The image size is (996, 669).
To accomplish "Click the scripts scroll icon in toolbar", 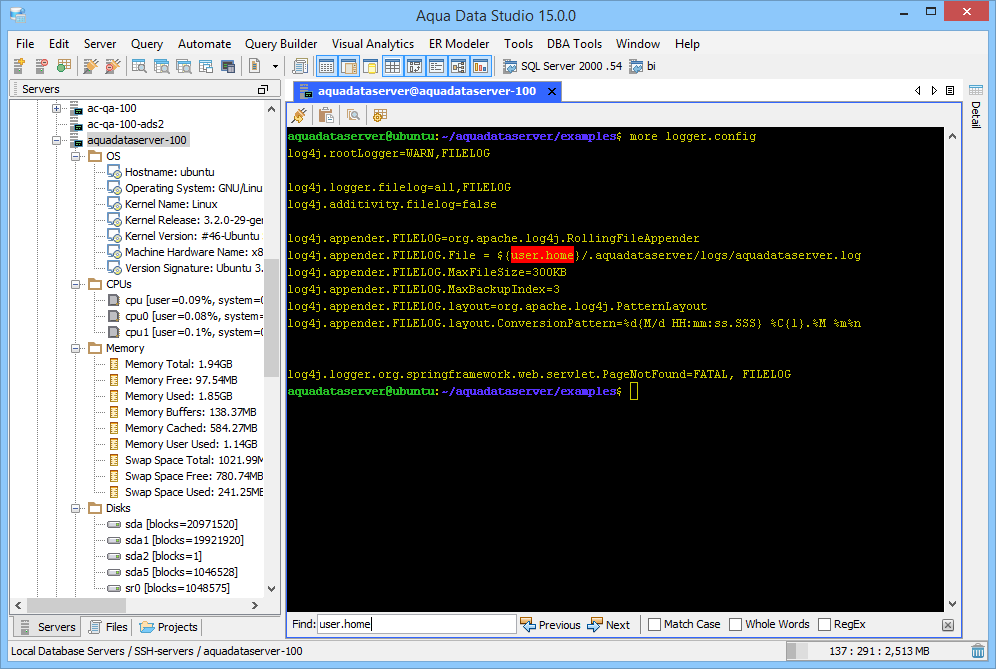I will coord(300,65).
